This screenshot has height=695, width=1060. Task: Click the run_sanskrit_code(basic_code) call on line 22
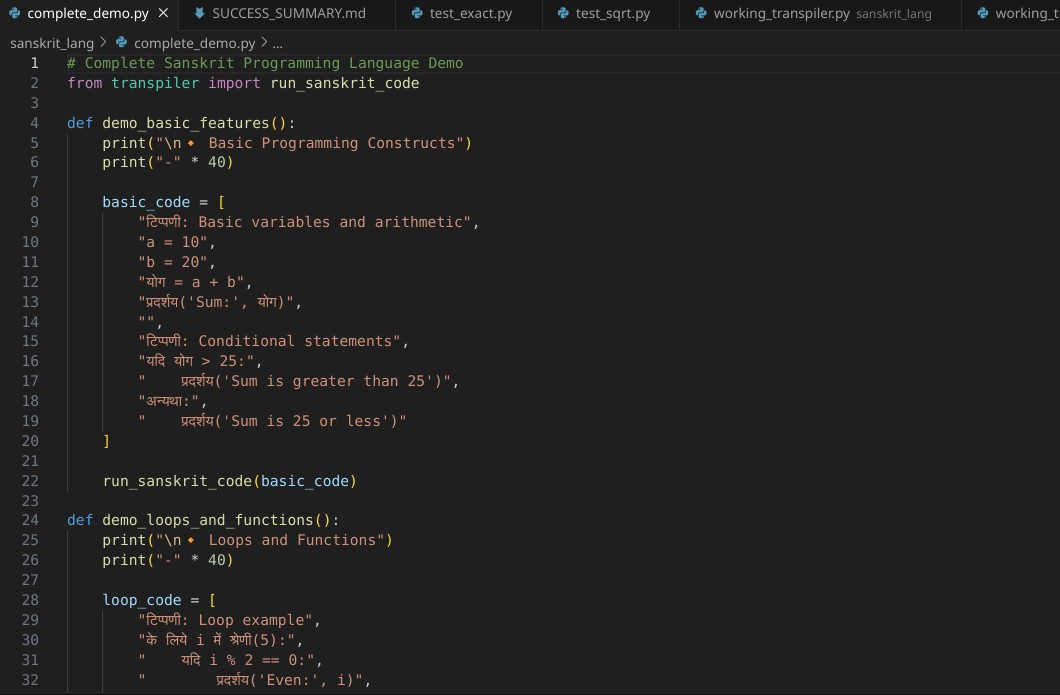click(230, 481)
